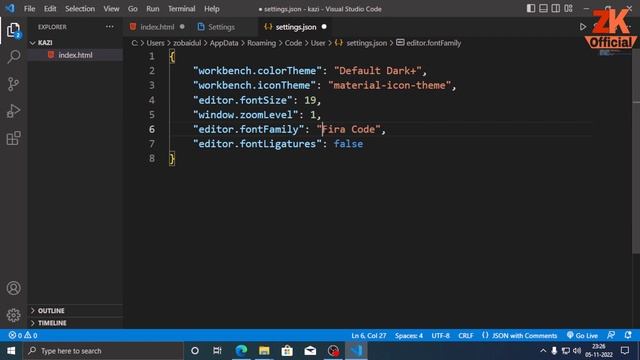640x360 pixels.
Task: Open the Edit menu
Action: [x=50, y=9]
